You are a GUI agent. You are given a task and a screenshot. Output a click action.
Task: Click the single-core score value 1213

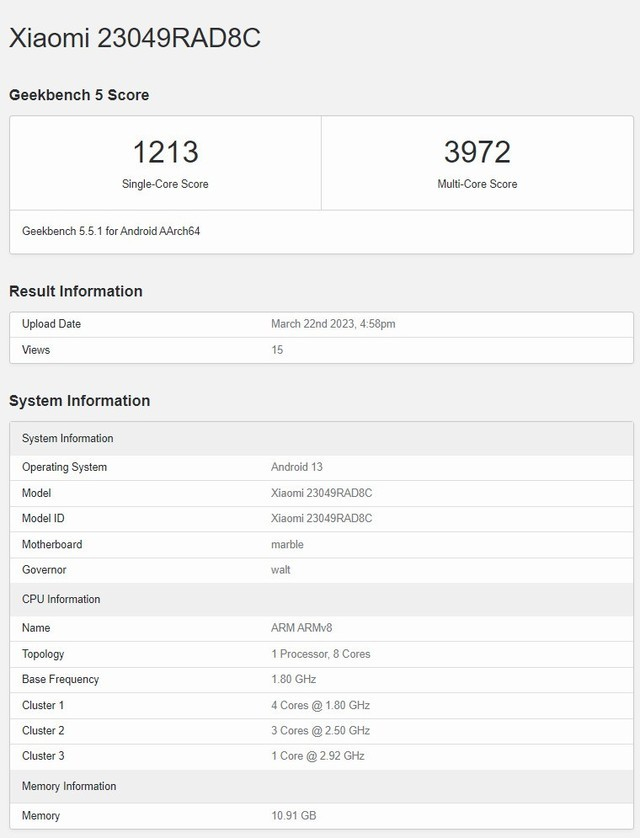point(165,152)
